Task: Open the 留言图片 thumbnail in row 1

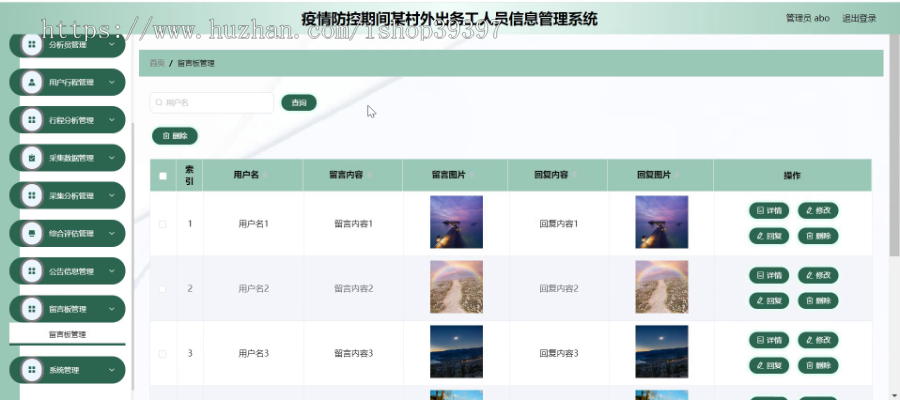Action: coord(456,222)
